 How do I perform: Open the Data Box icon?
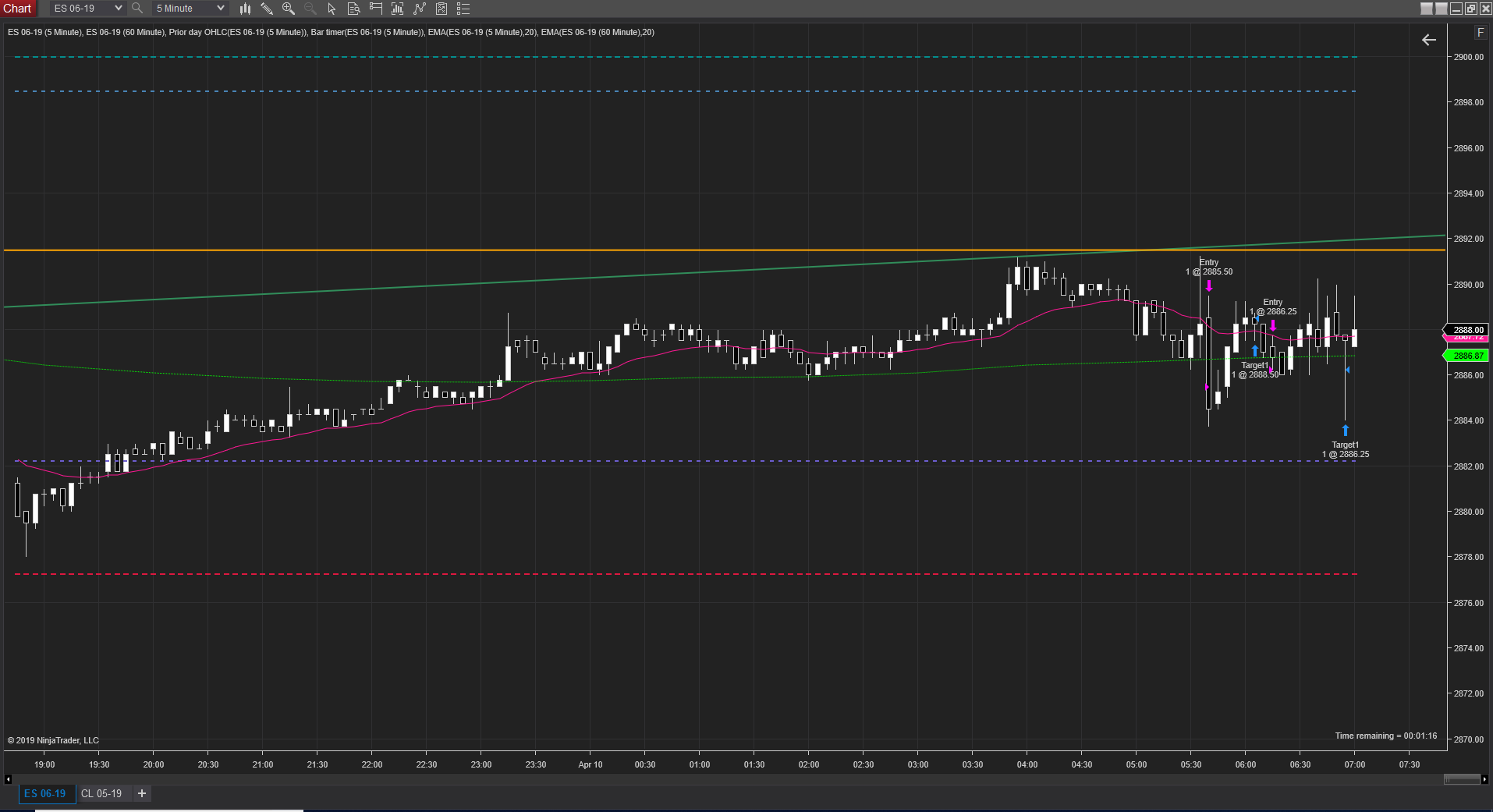(353, 9)
